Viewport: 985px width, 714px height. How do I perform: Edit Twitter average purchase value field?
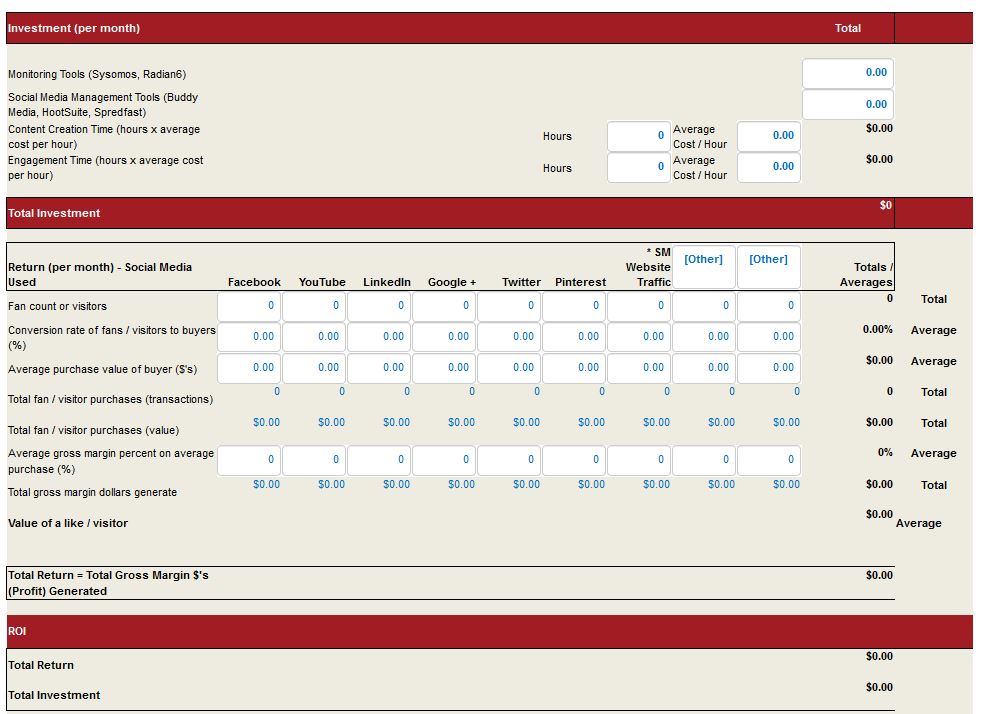pyautogui.click(x=509, y=368)
